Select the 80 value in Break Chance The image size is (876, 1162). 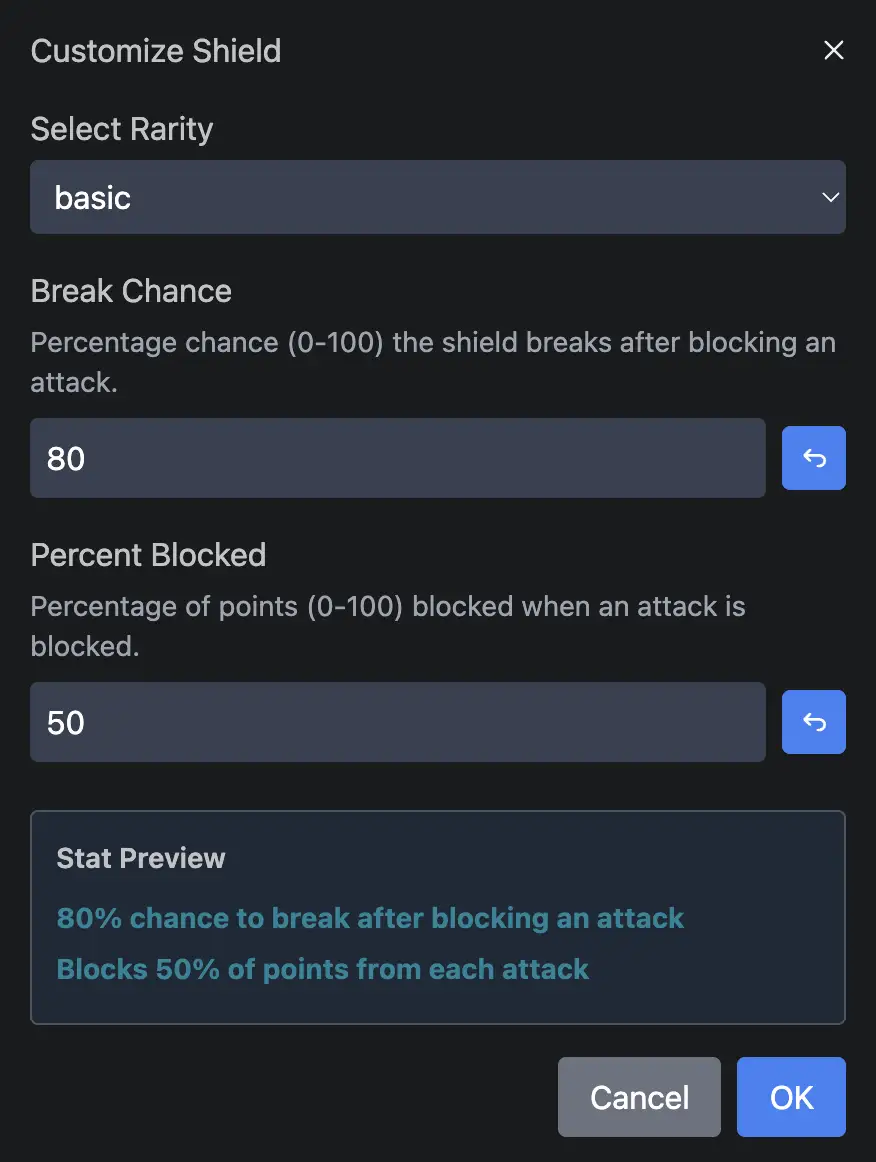(67, 458)
